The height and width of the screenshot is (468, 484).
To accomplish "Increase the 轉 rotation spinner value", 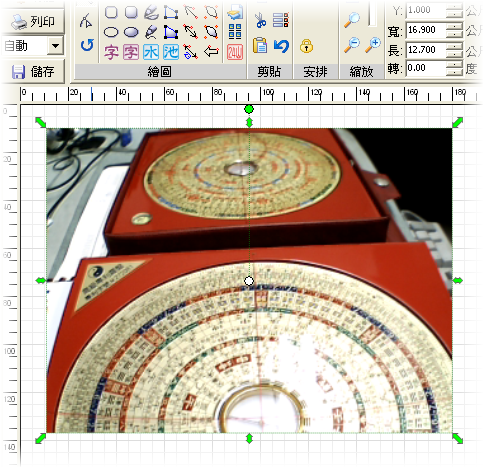I will coord(454,64).
